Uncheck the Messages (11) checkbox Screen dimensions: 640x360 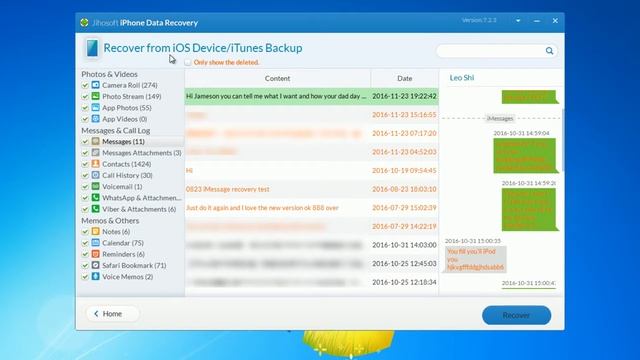click(x=85, y=142)
